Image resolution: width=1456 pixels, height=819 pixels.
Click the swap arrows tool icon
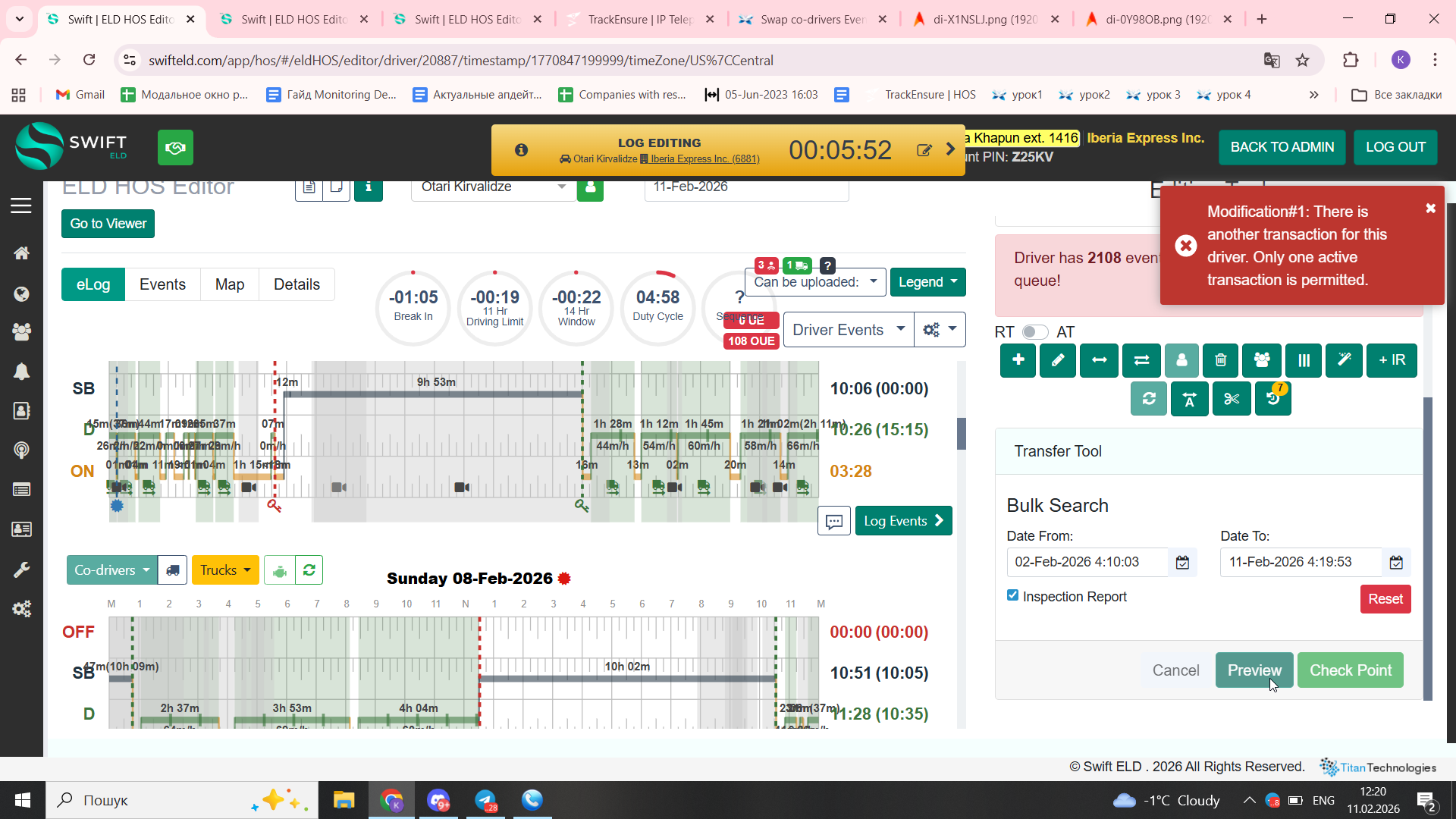tap(1141, 360)
